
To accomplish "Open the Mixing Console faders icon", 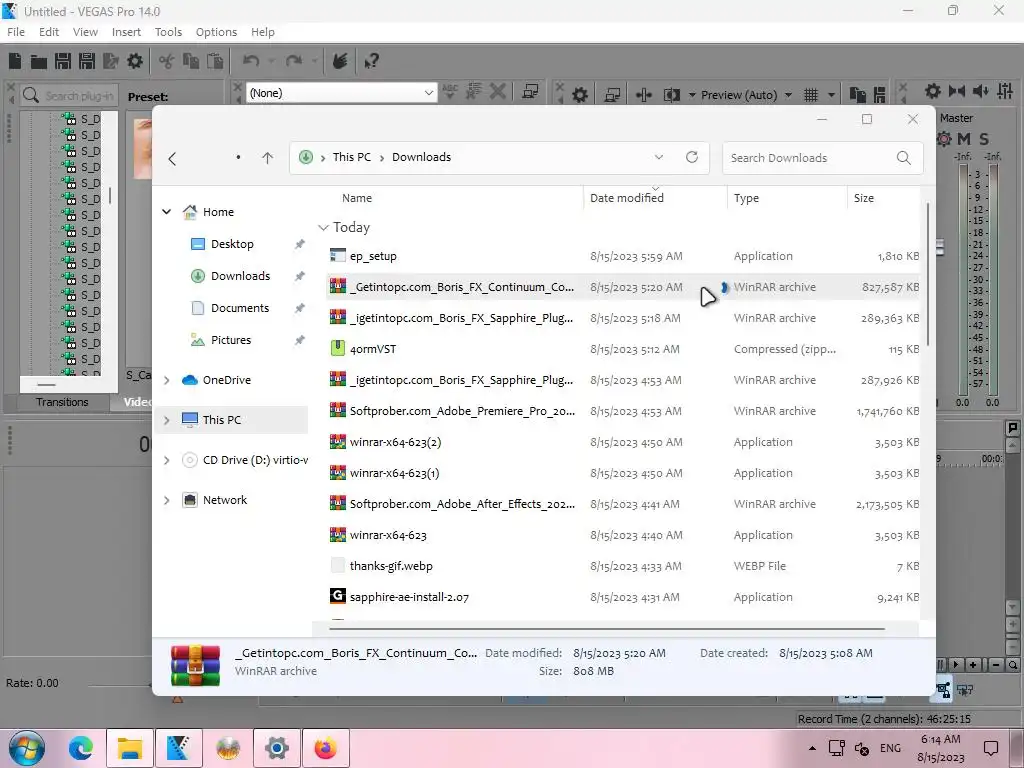I will [1005, 91].
